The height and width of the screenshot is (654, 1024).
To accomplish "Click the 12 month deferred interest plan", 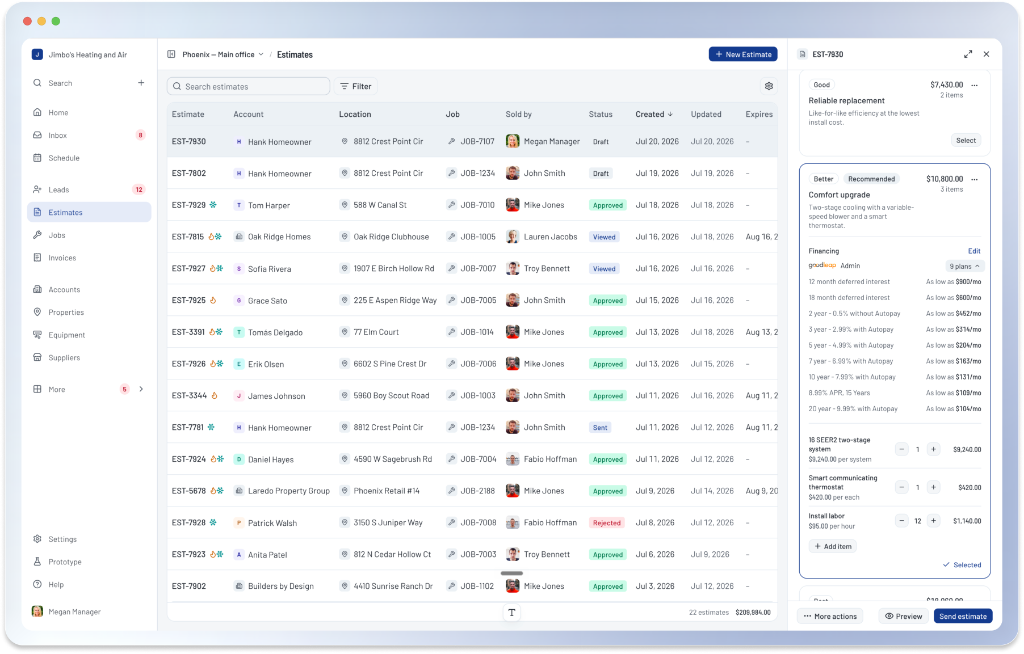I will click(895, 282).
